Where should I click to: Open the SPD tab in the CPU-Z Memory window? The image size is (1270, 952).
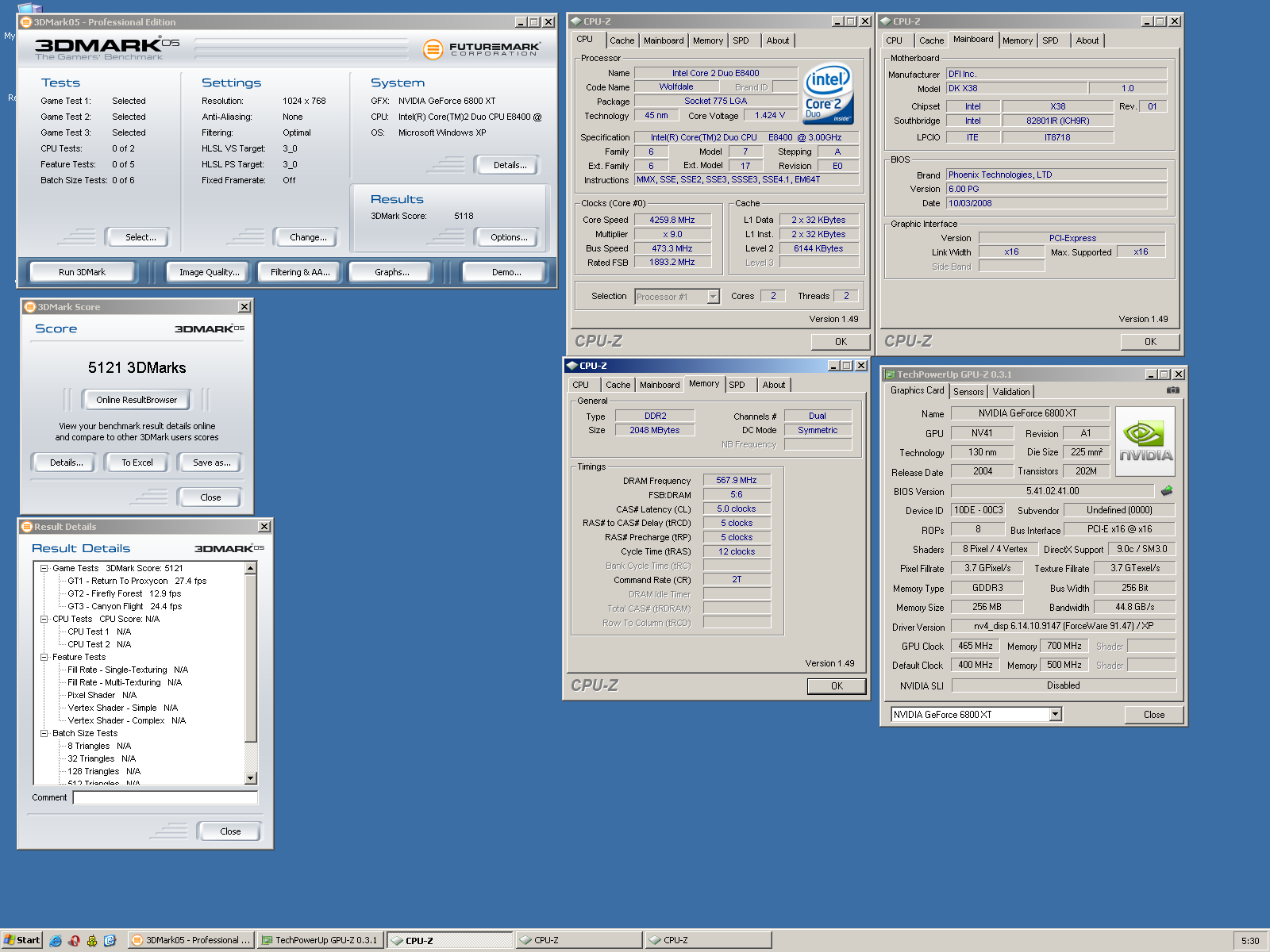tap(737, 385)
